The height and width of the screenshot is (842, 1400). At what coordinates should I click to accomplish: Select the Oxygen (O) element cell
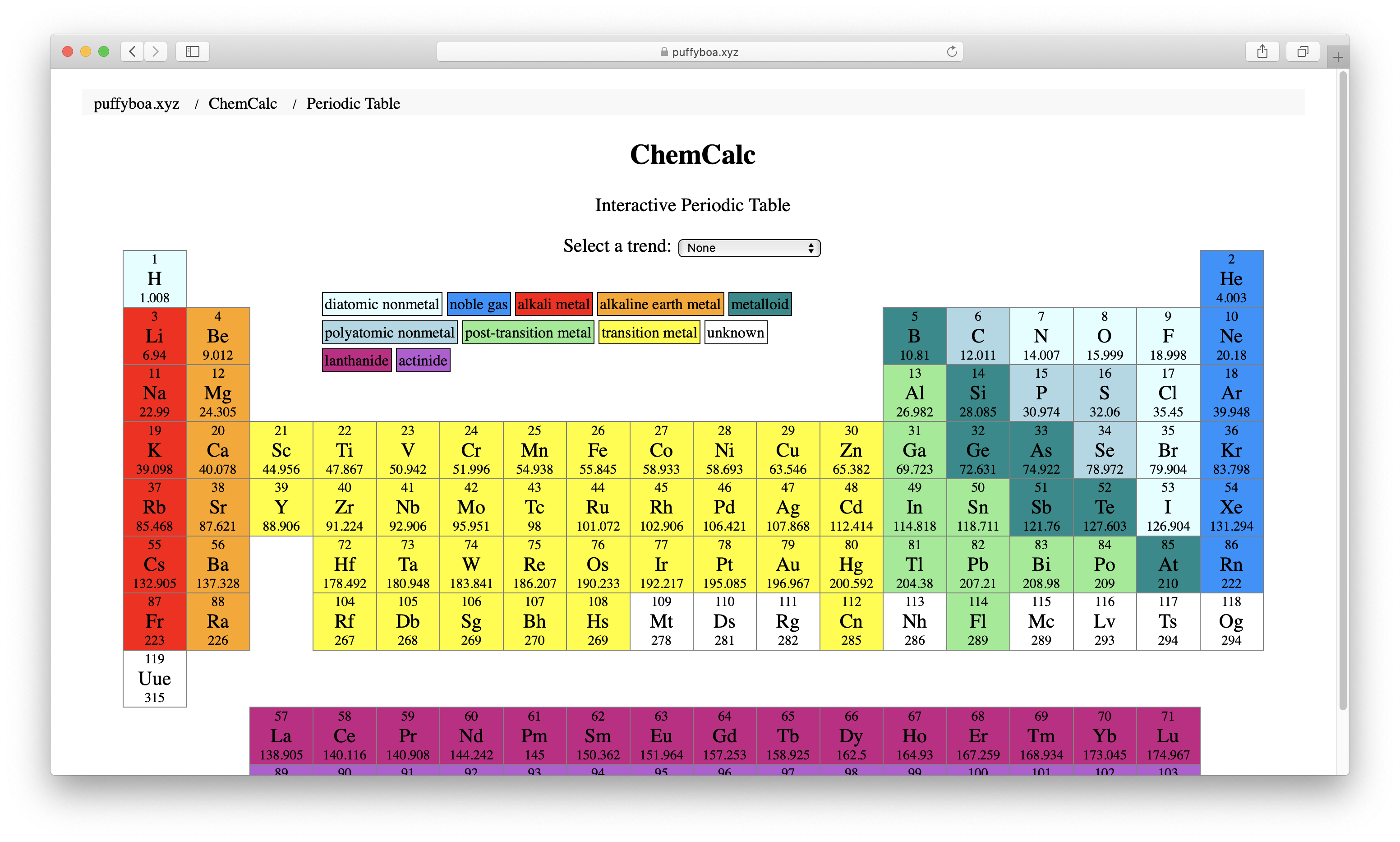tap(1105, 336)
